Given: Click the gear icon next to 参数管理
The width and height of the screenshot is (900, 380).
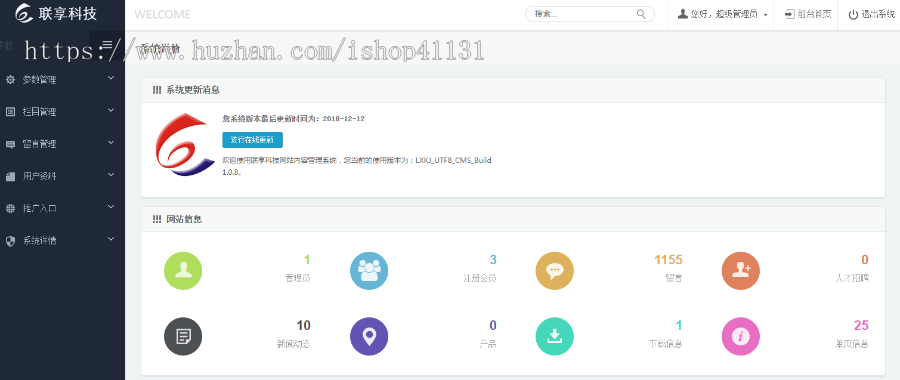Looking at the screenshot, I should (10, 80).
